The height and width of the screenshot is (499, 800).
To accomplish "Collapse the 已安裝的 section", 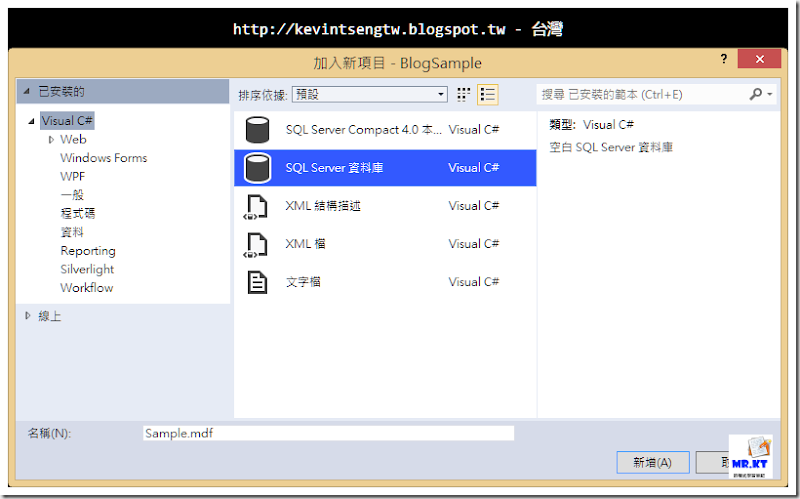I will (x=27, y=91).
